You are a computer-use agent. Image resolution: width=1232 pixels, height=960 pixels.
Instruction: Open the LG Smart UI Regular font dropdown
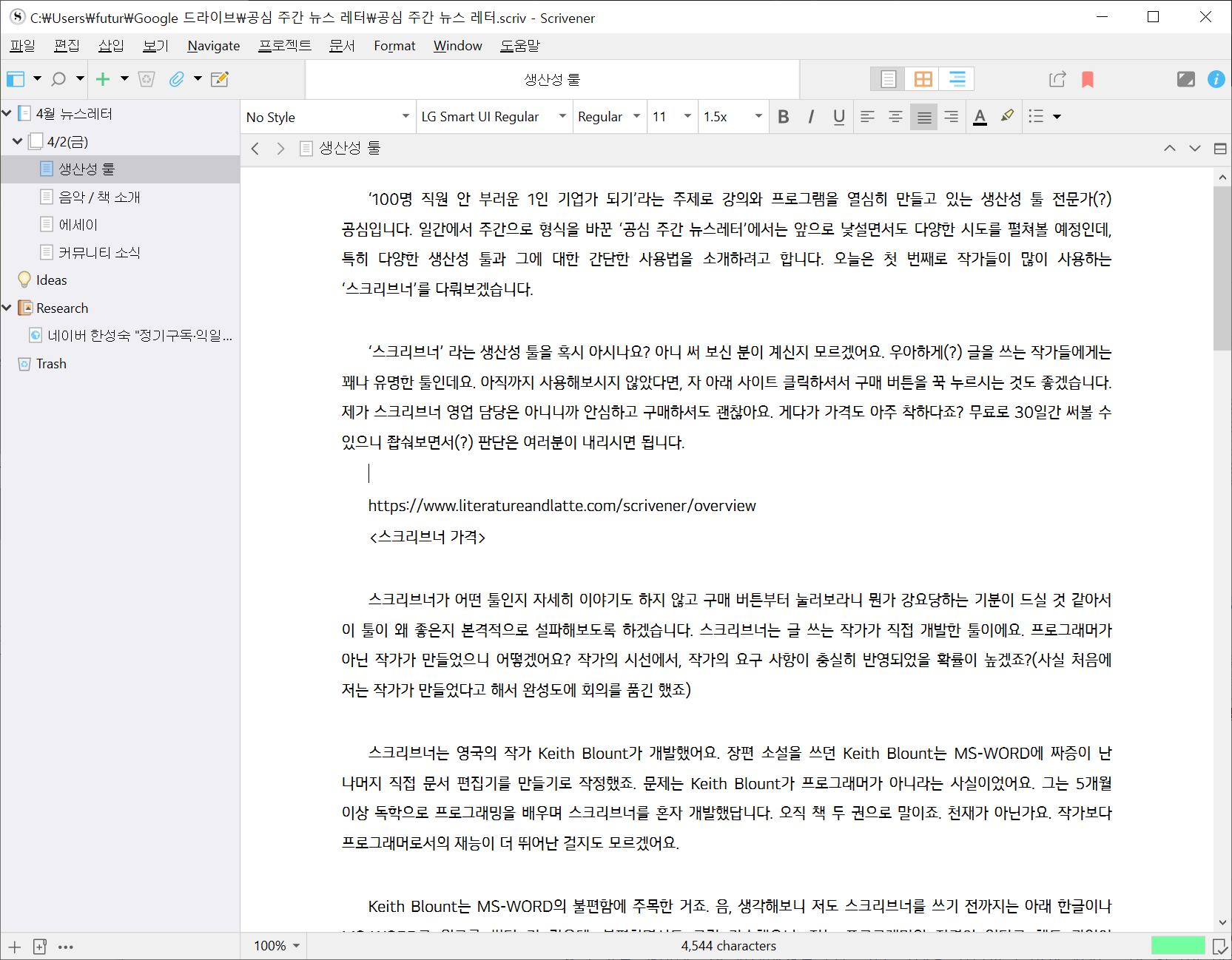494,117
